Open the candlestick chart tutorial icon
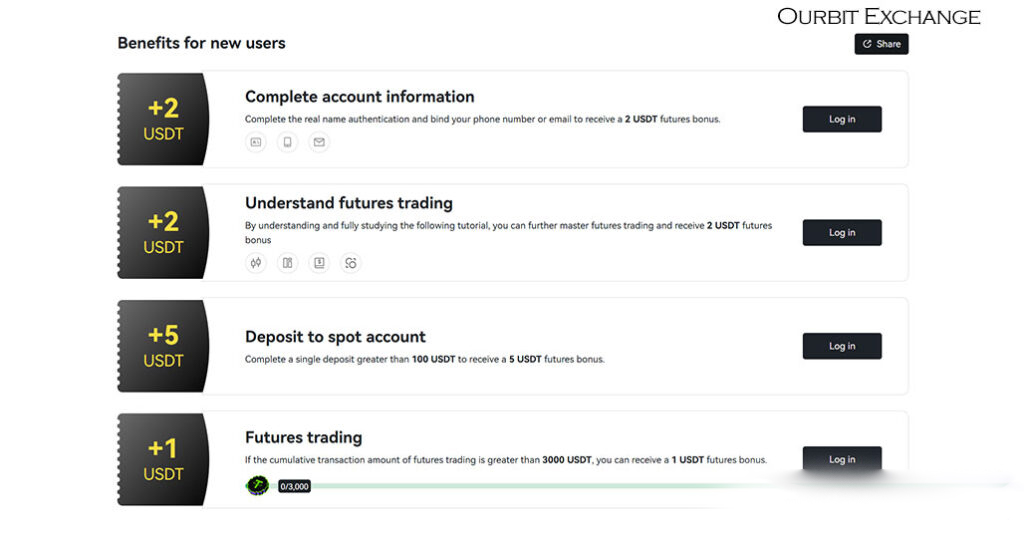The width and height of the screenshot is (1024, 536). pyautogui.click(x=256, y=263)
